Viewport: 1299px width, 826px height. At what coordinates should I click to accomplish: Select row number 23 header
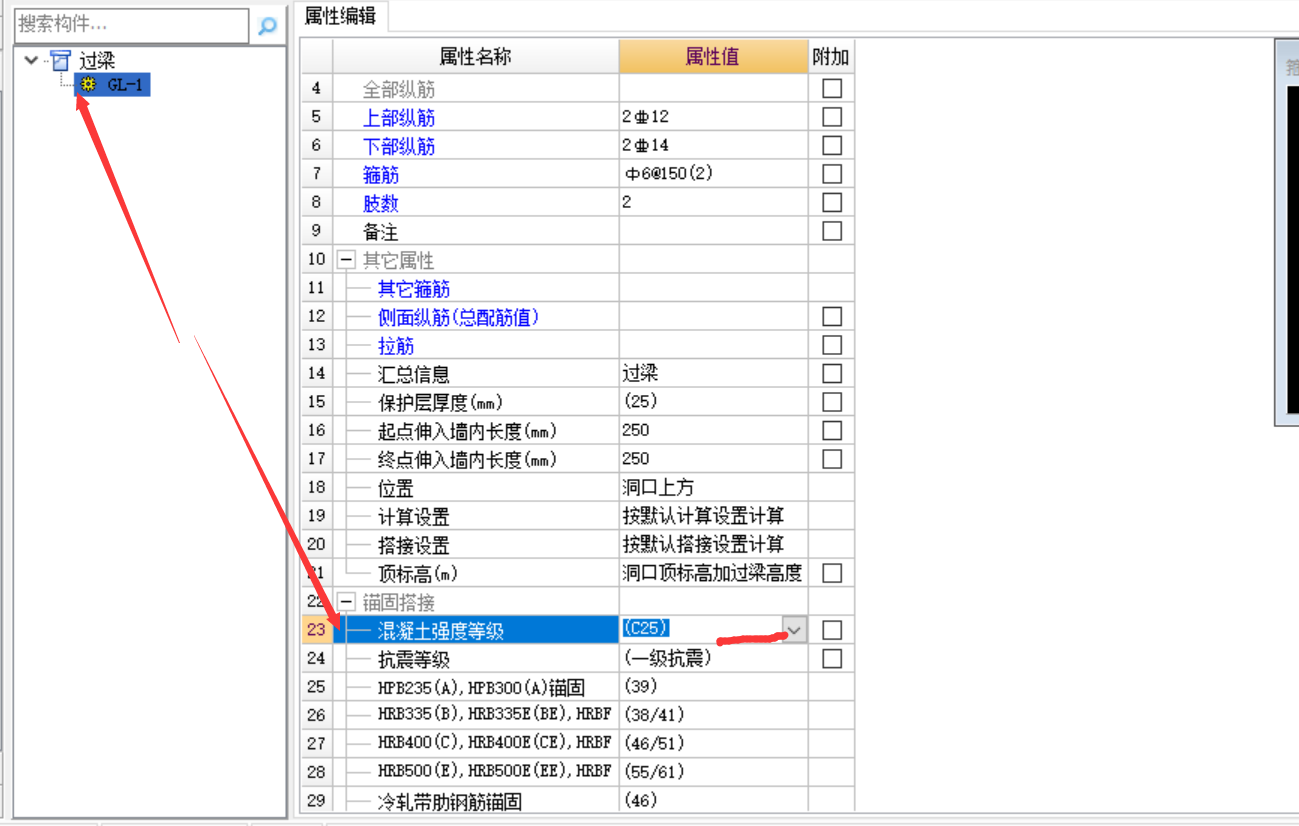317,630
